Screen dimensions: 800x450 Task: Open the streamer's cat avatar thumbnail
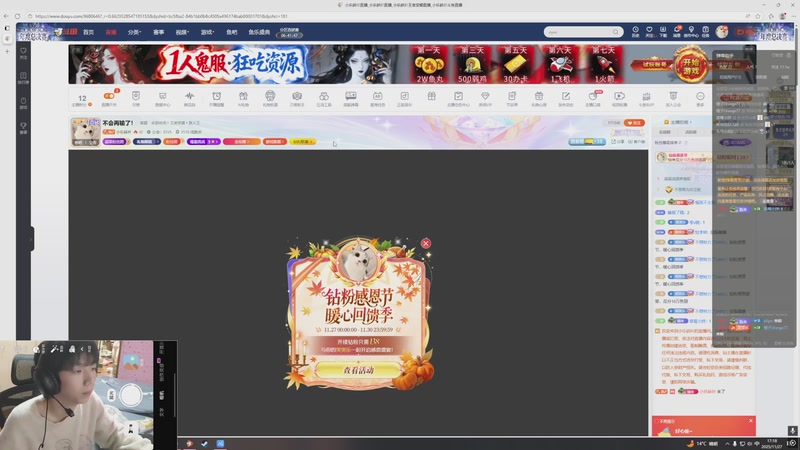pyautogui.click(x=85, y=132)
